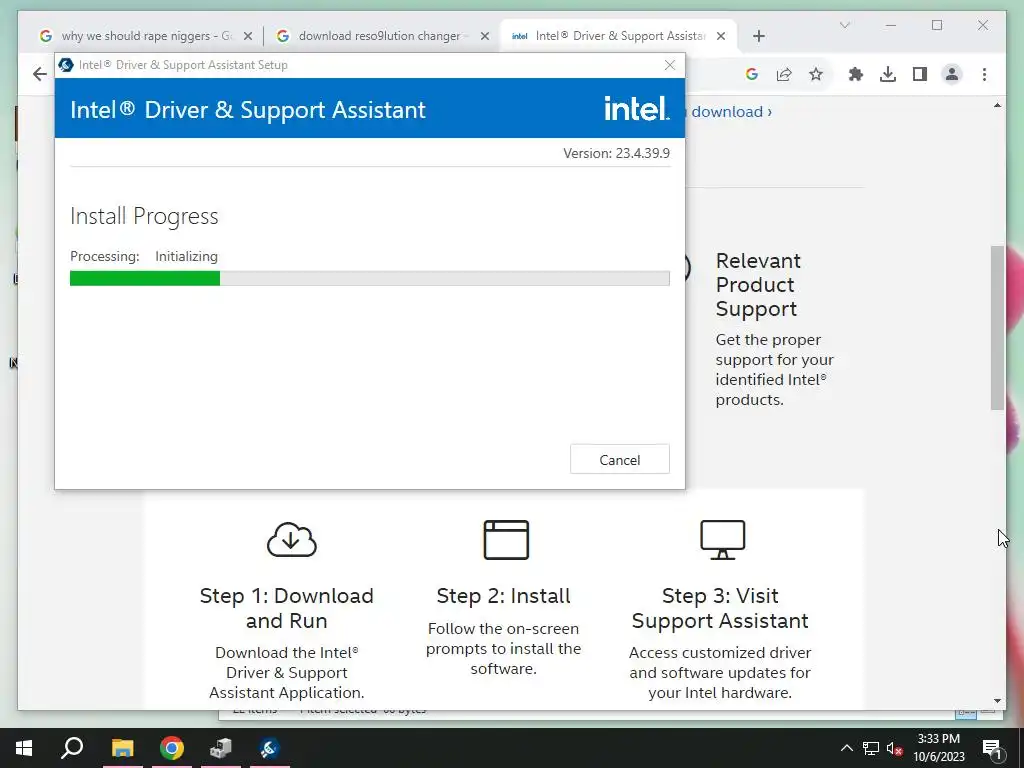
Task: Click the "Version: 23.4.39.9" text
Action: tap(616, 153)
